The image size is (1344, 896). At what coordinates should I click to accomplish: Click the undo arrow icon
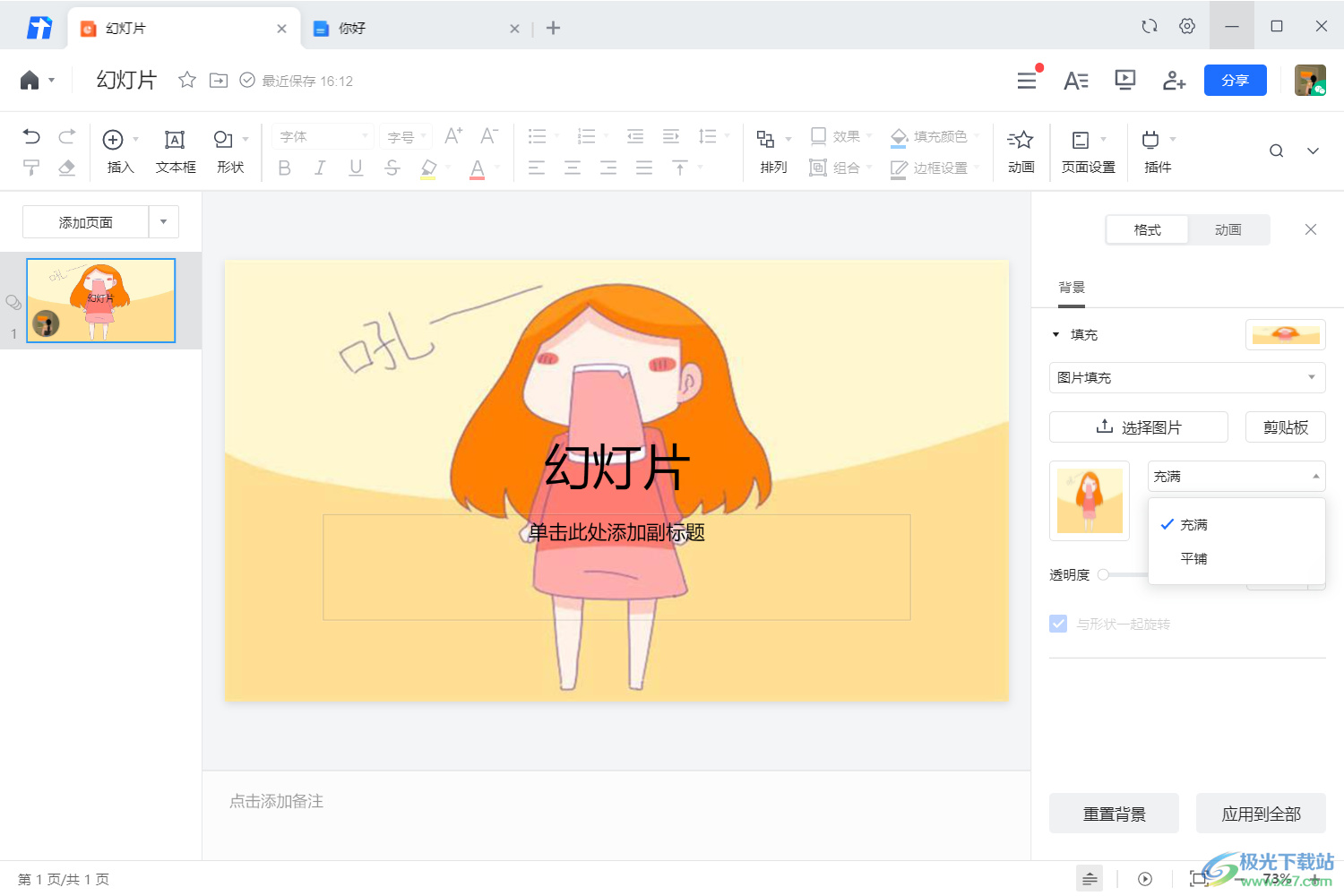pos(31,136)
